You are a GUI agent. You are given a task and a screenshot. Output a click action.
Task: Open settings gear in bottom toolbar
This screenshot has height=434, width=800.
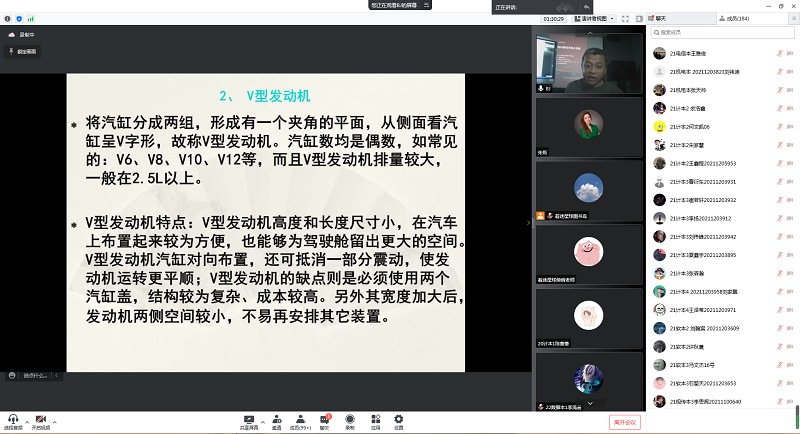pyautogui.click(x=398, y=422)
